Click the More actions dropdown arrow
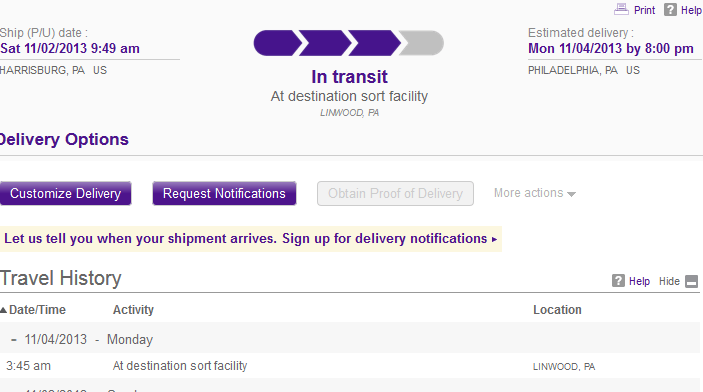Screen dimensions: 703x392 coord(571,194)
